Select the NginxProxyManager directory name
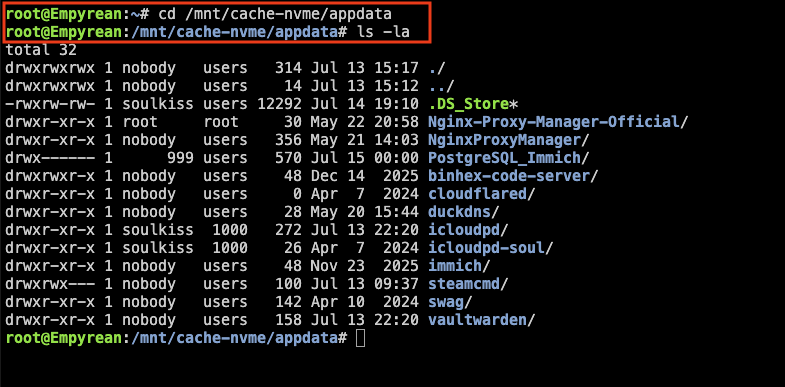Screen dimensions: 785x387 [x=504, y=140]
